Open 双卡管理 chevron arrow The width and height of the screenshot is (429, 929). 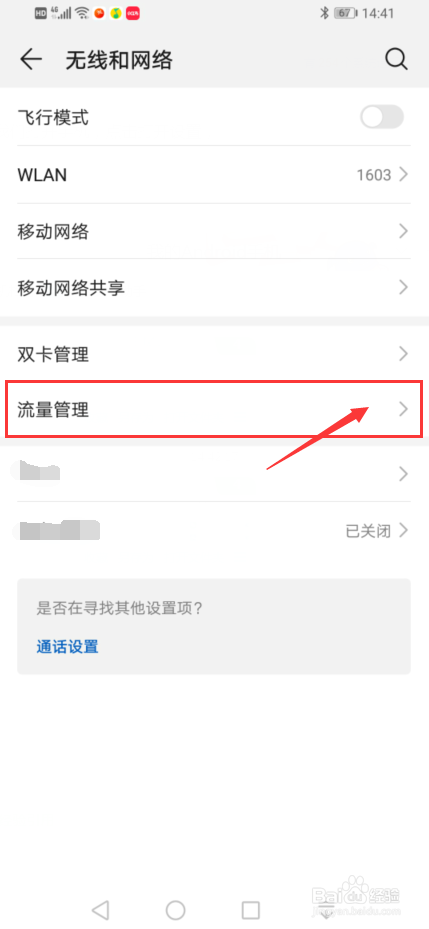(404, 354)
